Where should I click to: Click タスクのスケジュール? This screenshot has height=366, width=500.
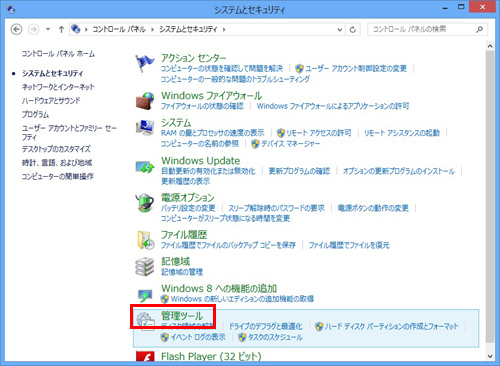click(x=275, y=337)
